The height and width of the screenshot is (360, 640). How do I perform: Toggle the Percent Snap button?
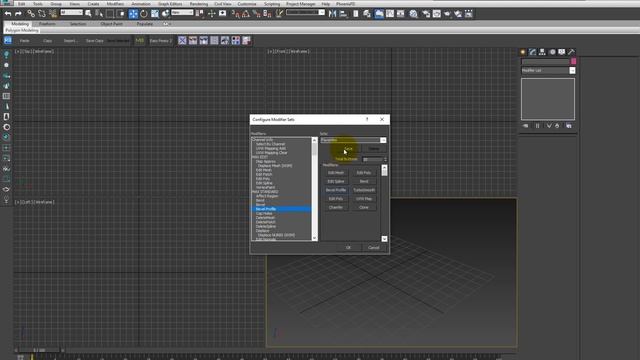256,14
